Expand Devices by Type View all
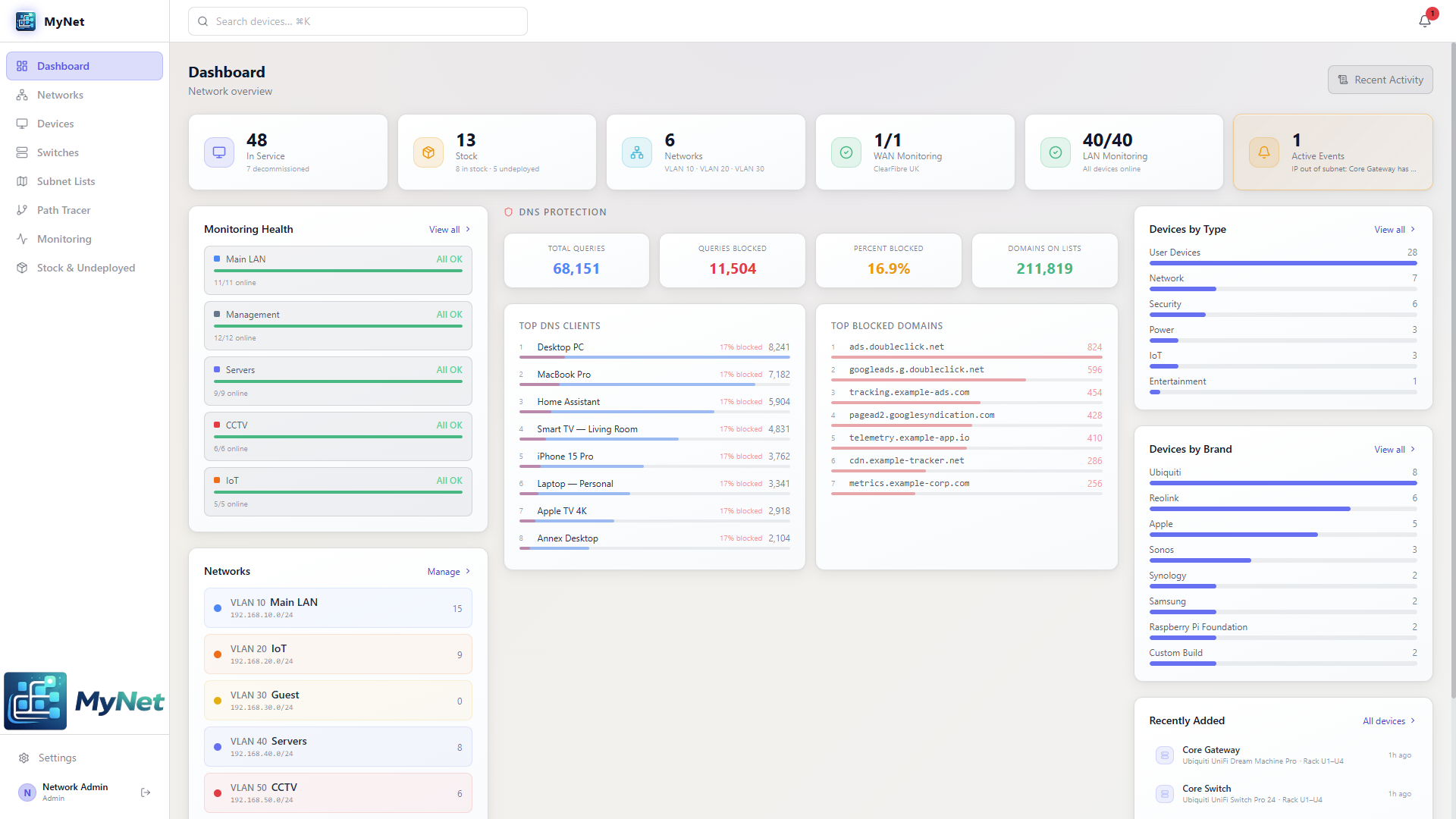 point(1394,230)
